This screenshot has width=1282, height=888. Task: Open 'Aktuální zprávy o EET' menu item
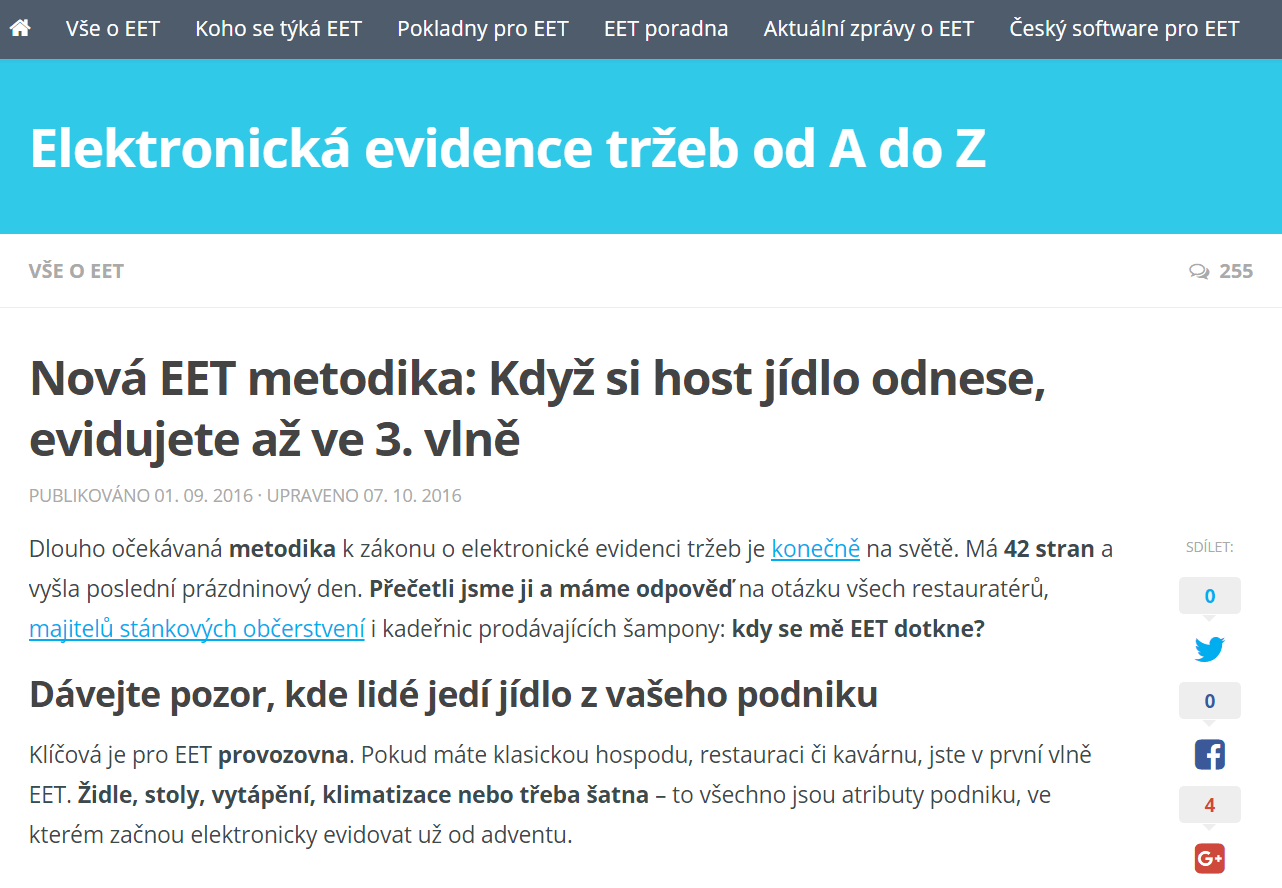(869, 28)
